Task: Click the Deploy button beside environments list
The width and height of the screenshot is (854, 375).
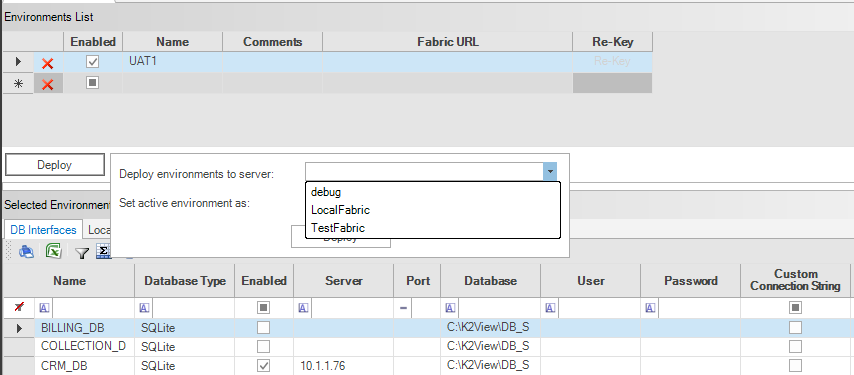Action: point(54,165)
